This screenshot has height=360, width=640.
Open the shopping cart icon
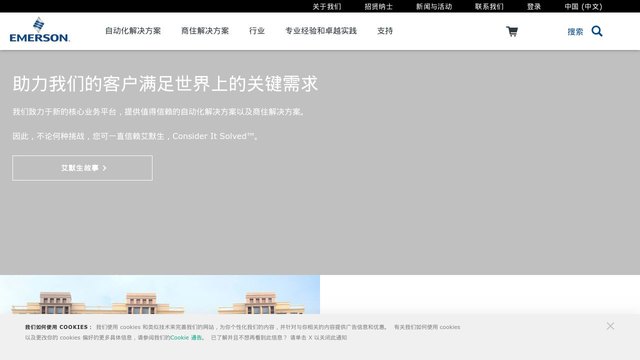tap(512, 31)
